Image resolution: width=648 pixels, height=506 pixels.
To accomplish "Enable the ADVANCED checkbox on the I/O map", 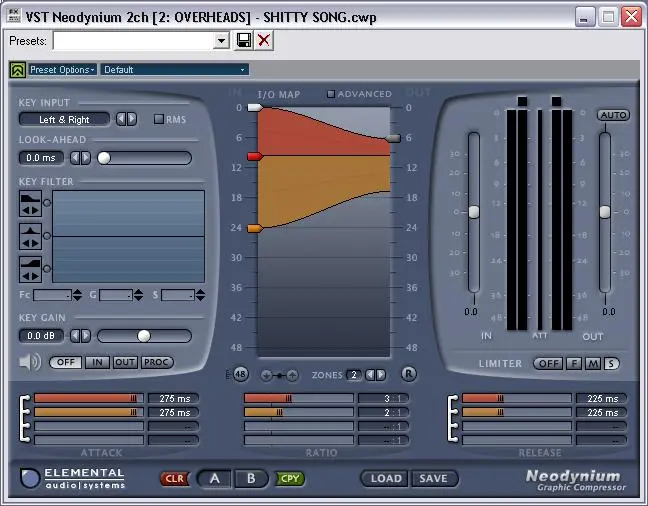I will point(331,94).
